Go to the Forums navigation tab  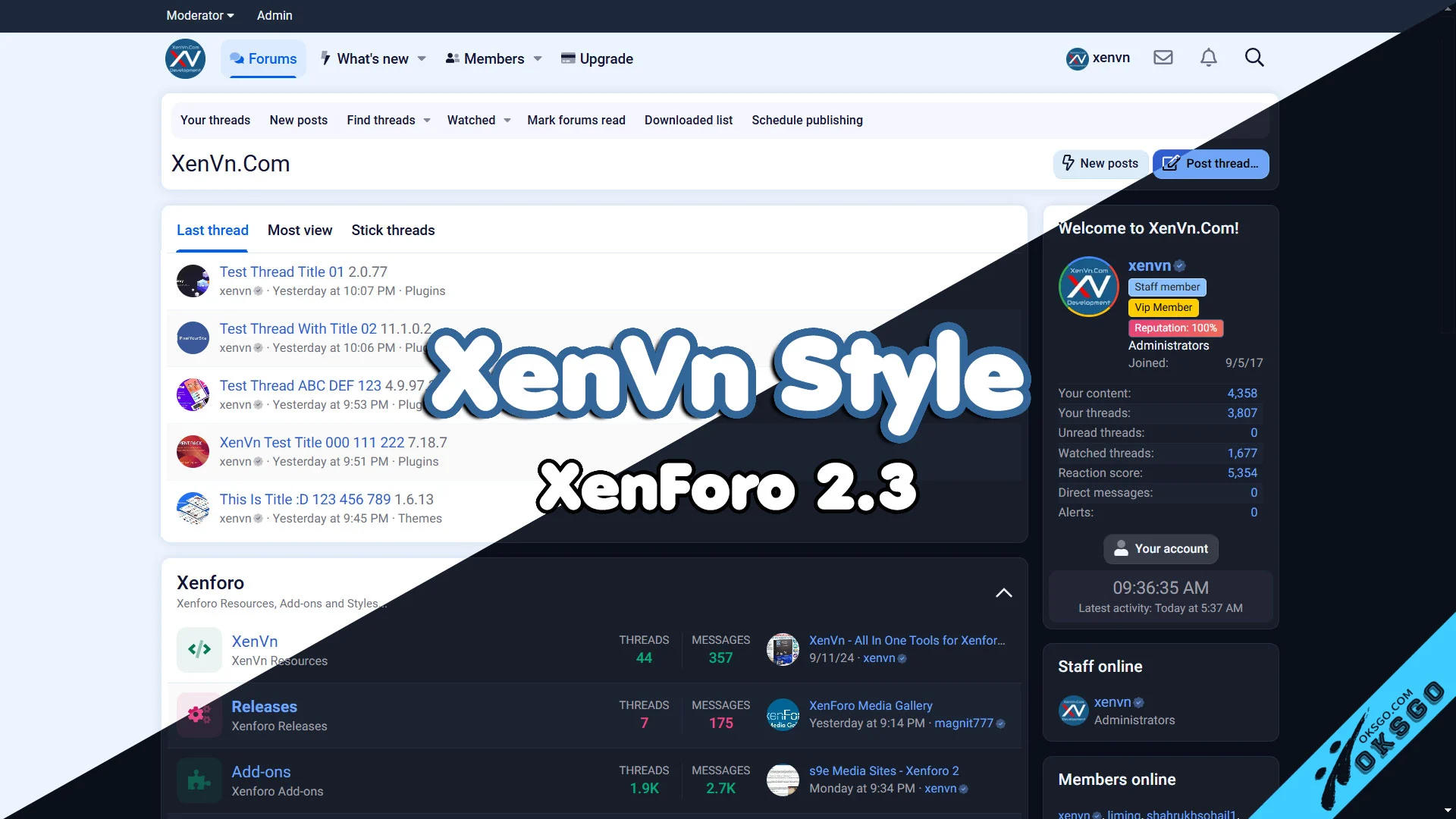[x=263, y=58]
